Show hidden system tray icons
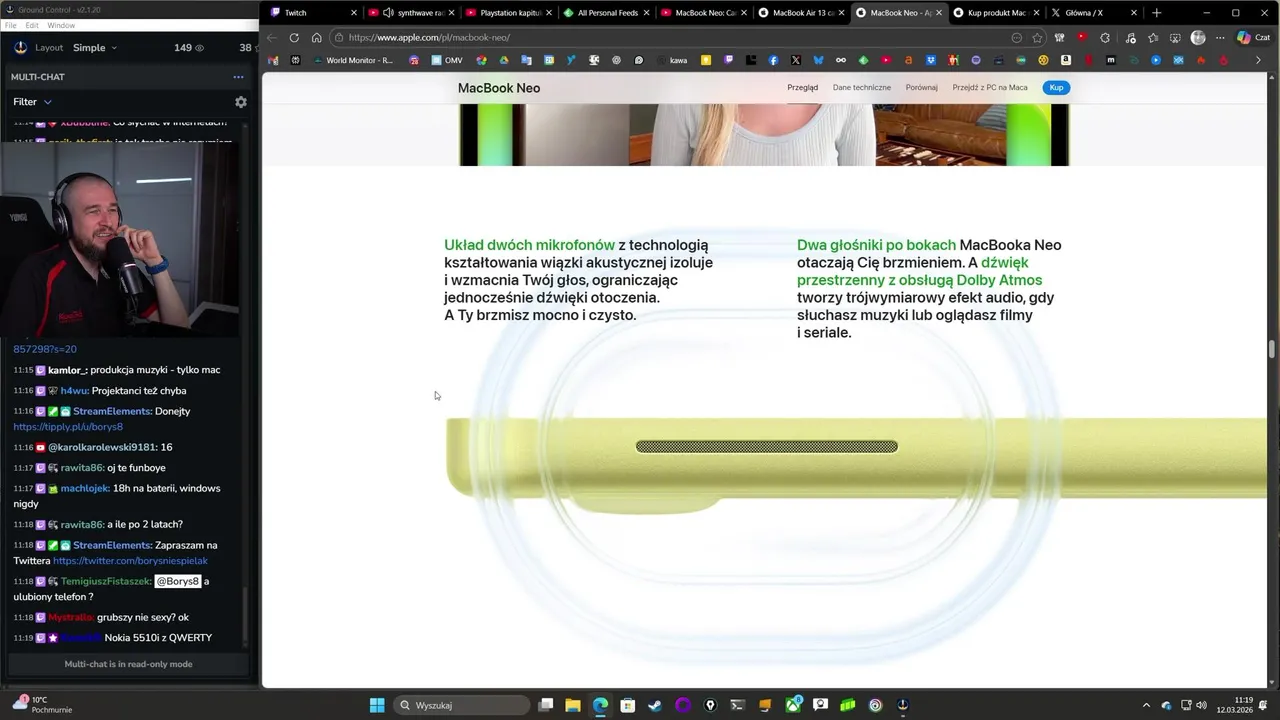The image size is (1280, 720). 1146,705
